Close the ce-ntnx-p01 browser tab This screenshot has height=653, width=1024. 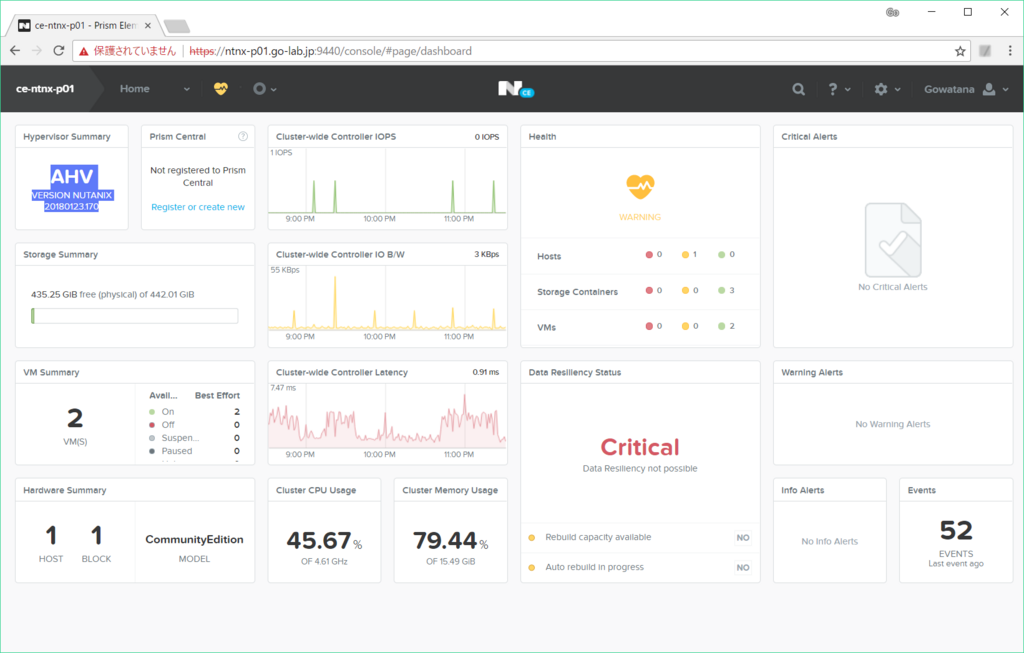pyautogui.click(x=148, y=25)
